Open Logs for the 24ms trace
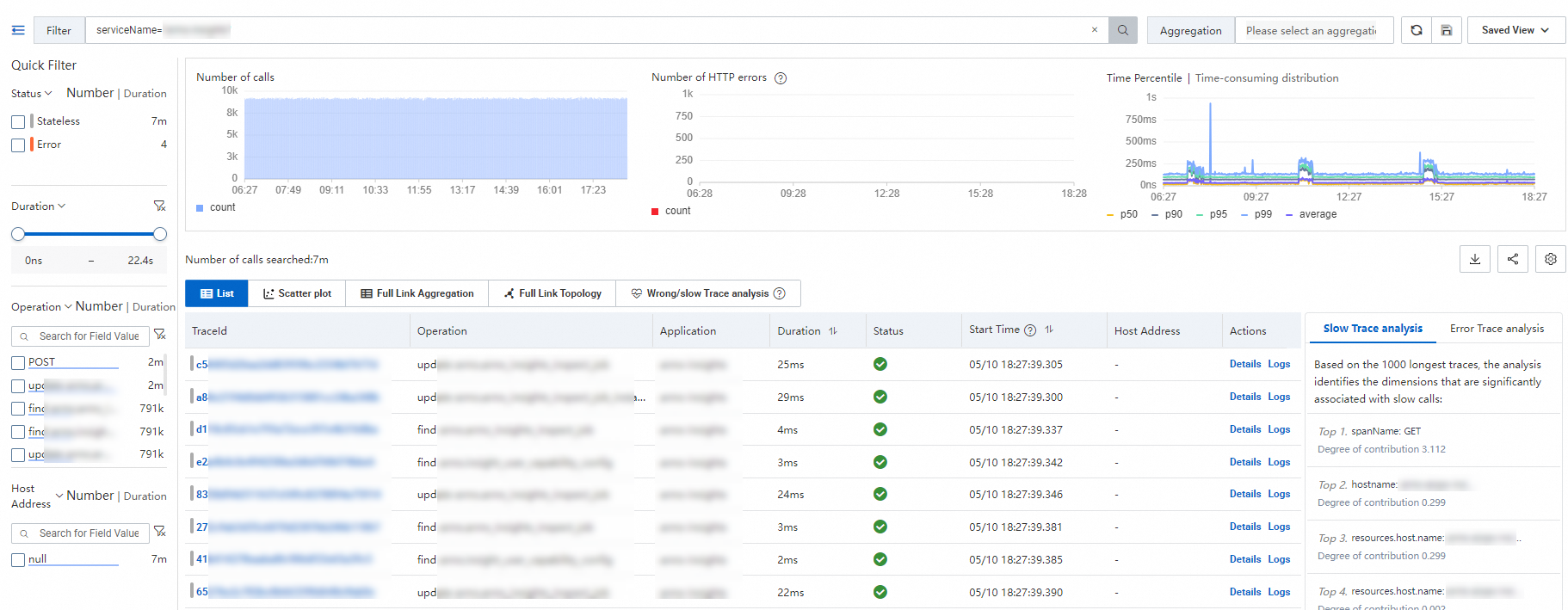Viewport: 1568px width, 610px height. tap(1279, 494)
